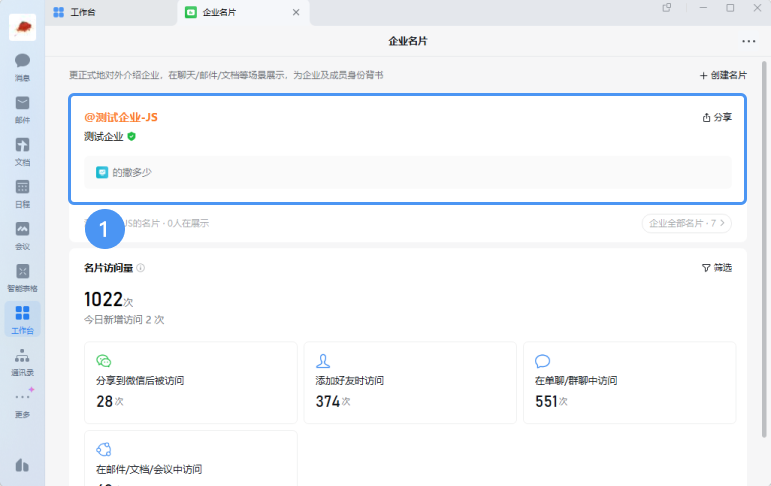The width and height of the screenshot is (771, 486).
Task: Click the green verified shield icon
Action: point(131,136)
